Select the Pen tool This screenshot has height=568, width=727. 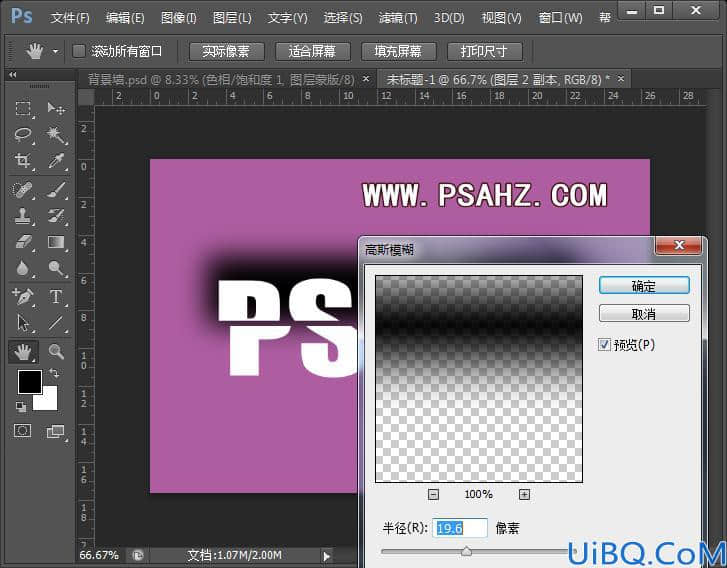point(23,296)
